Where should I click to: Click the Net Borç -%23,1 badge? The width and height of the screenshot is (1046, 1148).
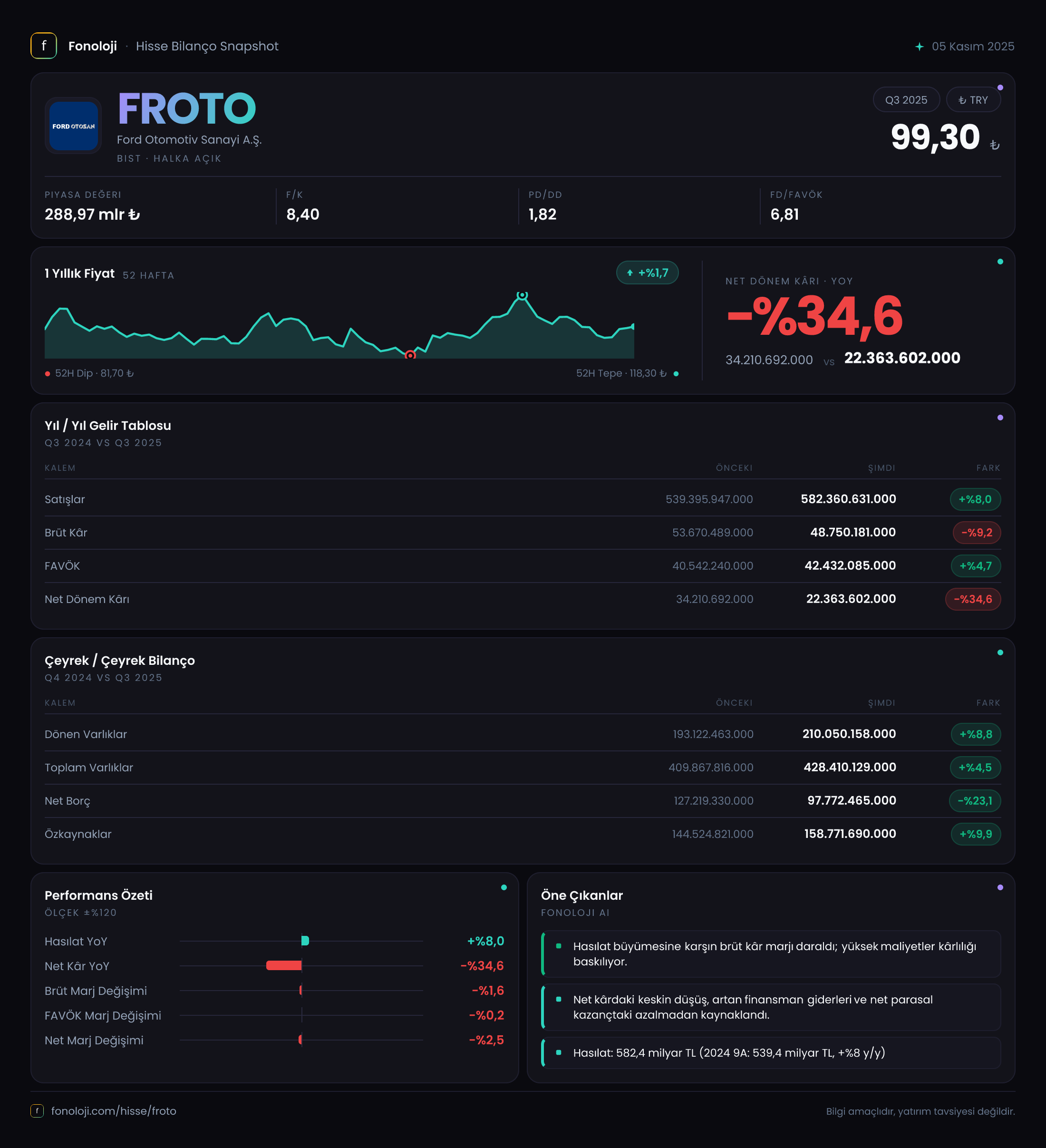coord(975,801)
